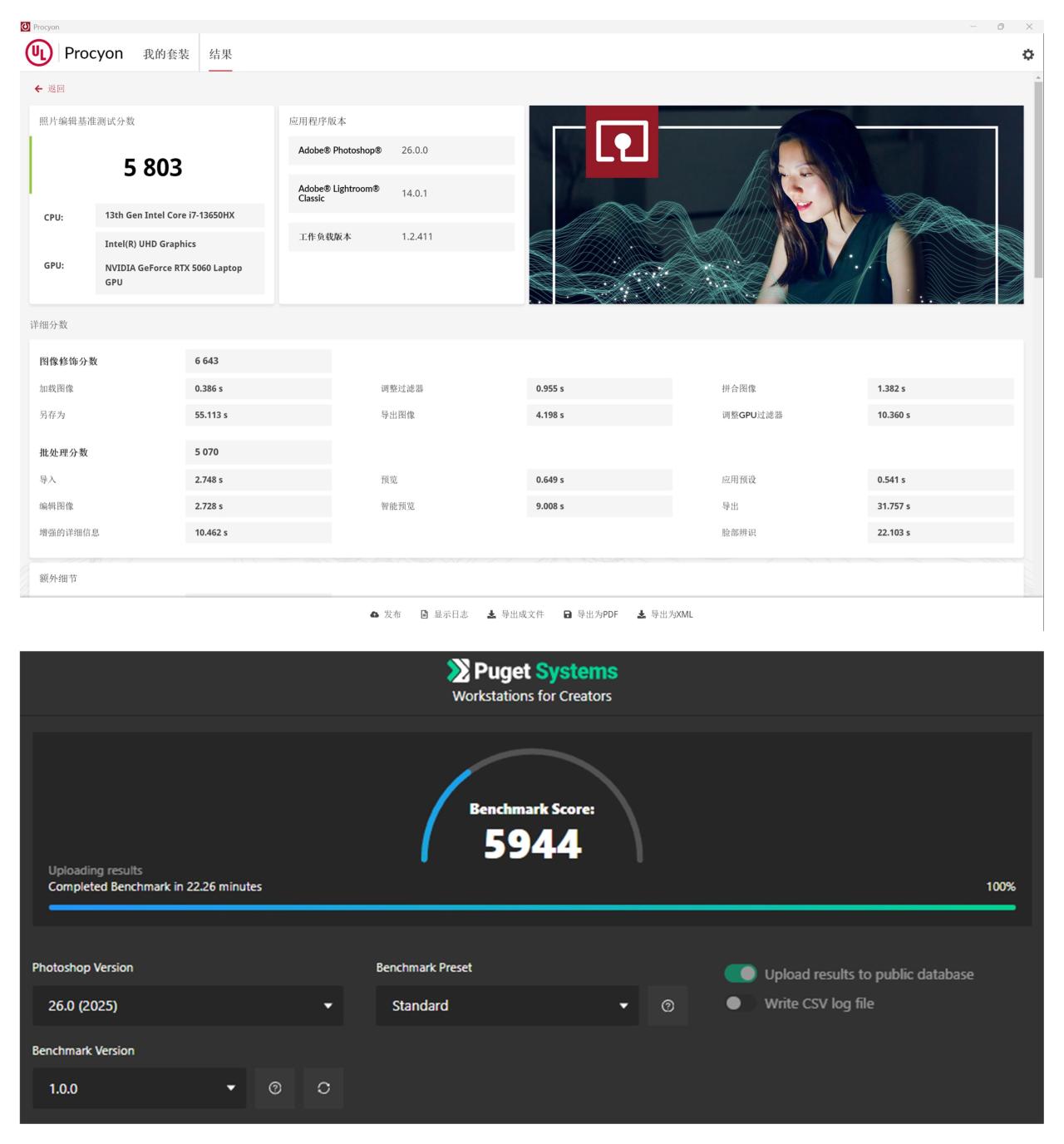Switch to 我的套装 tab

(x=166, y=54)
